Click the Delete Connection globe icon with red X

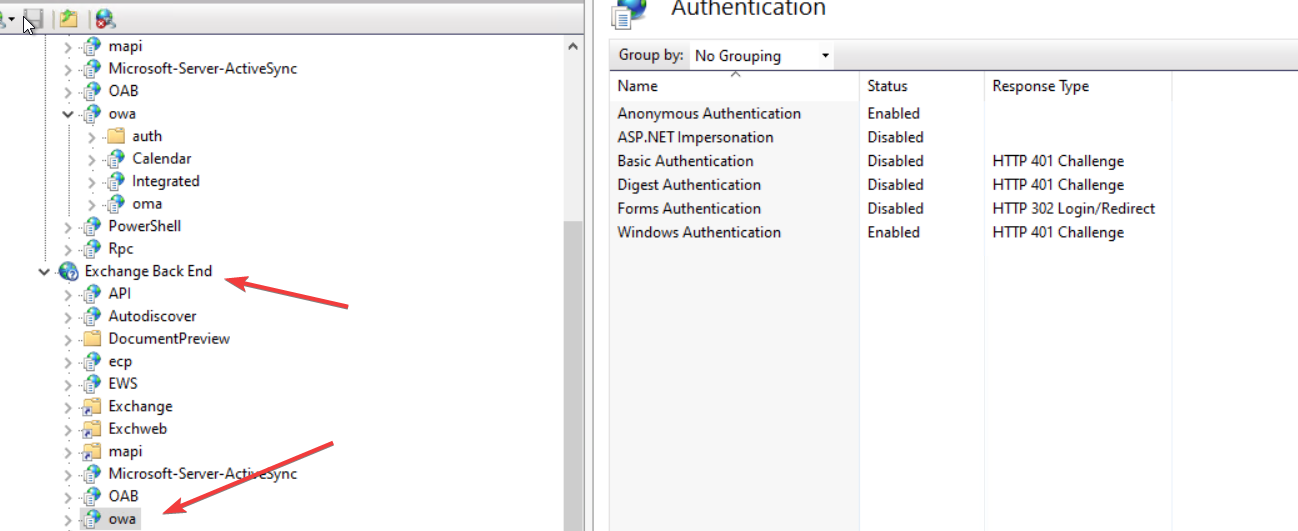click(x=105, y=18)
